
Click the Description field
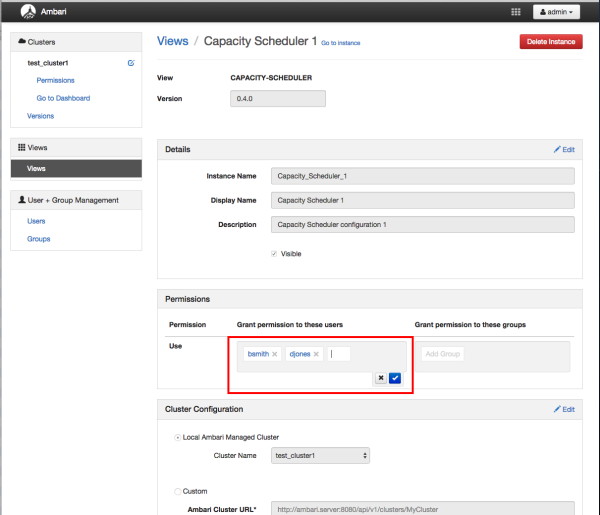(x=422, y=225)
